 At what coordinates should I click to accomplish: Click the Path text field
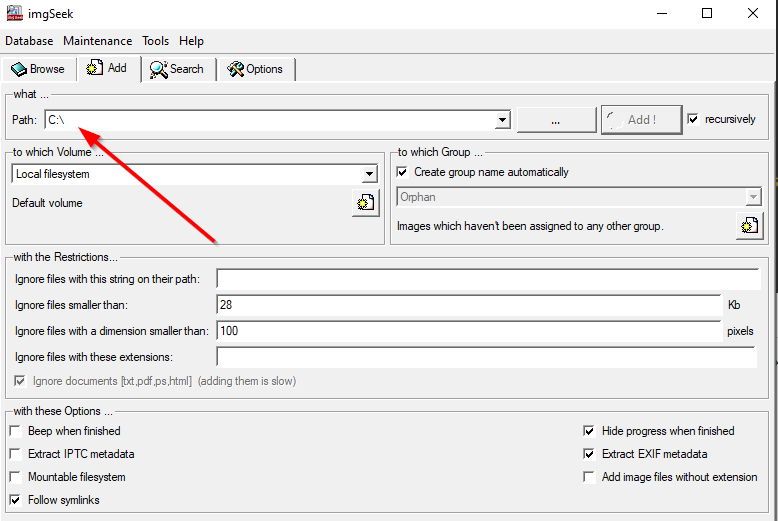pyautogui.click(x=270, y=120)
